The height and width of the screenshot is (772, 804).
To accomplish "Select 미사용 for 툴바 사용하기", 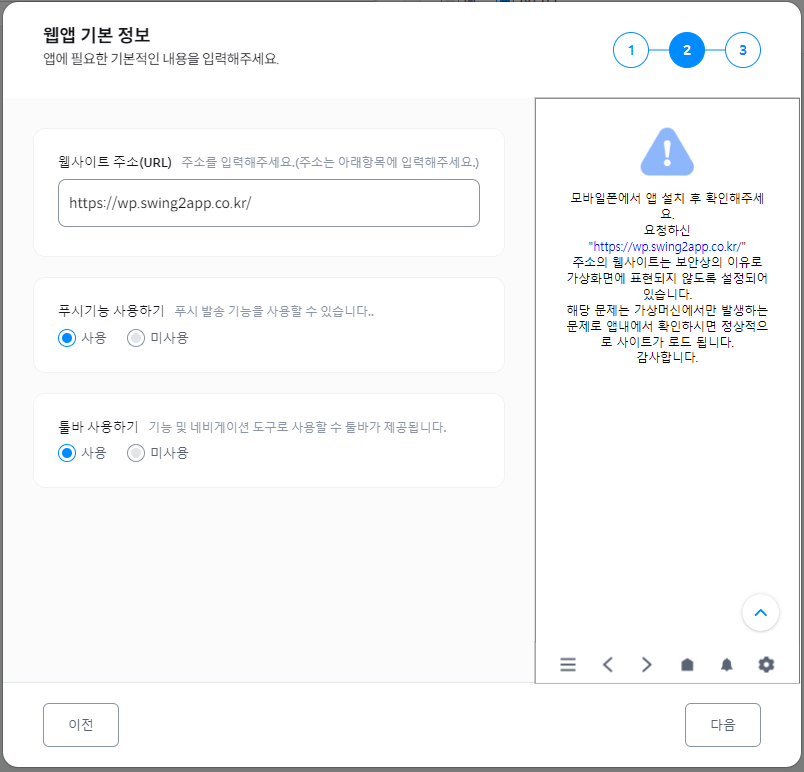I will (136, 453).
